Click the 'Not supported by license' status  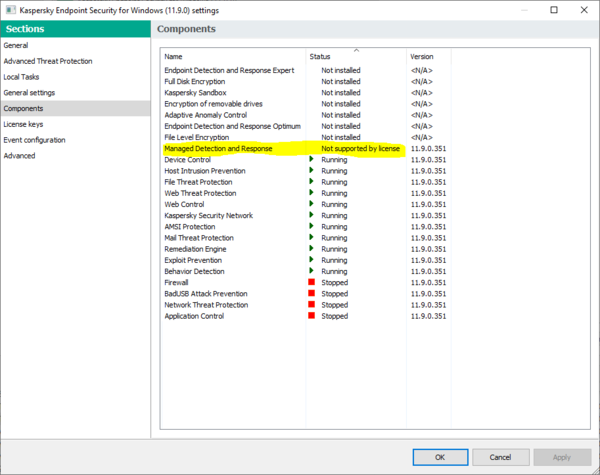coord(360,149)
